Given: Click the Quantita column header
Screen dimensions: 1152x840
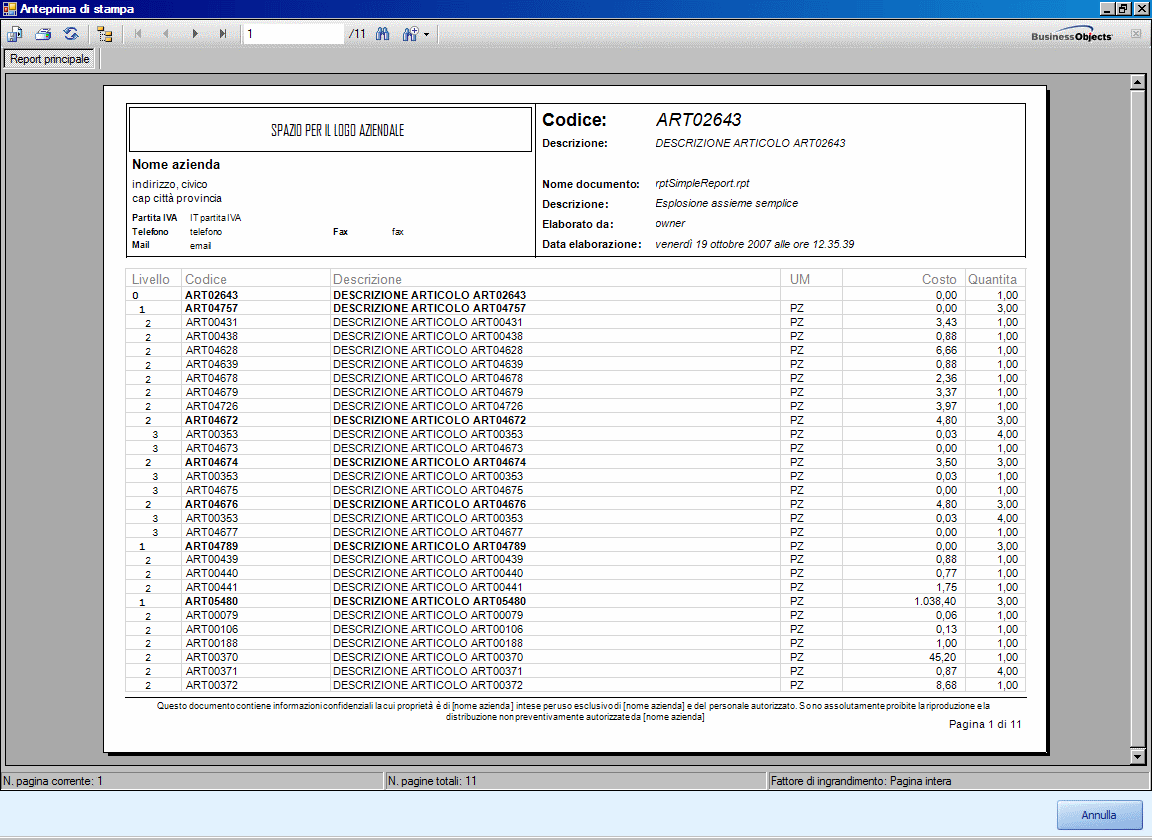Looking at the screenshot, I should tap(992, 279).
